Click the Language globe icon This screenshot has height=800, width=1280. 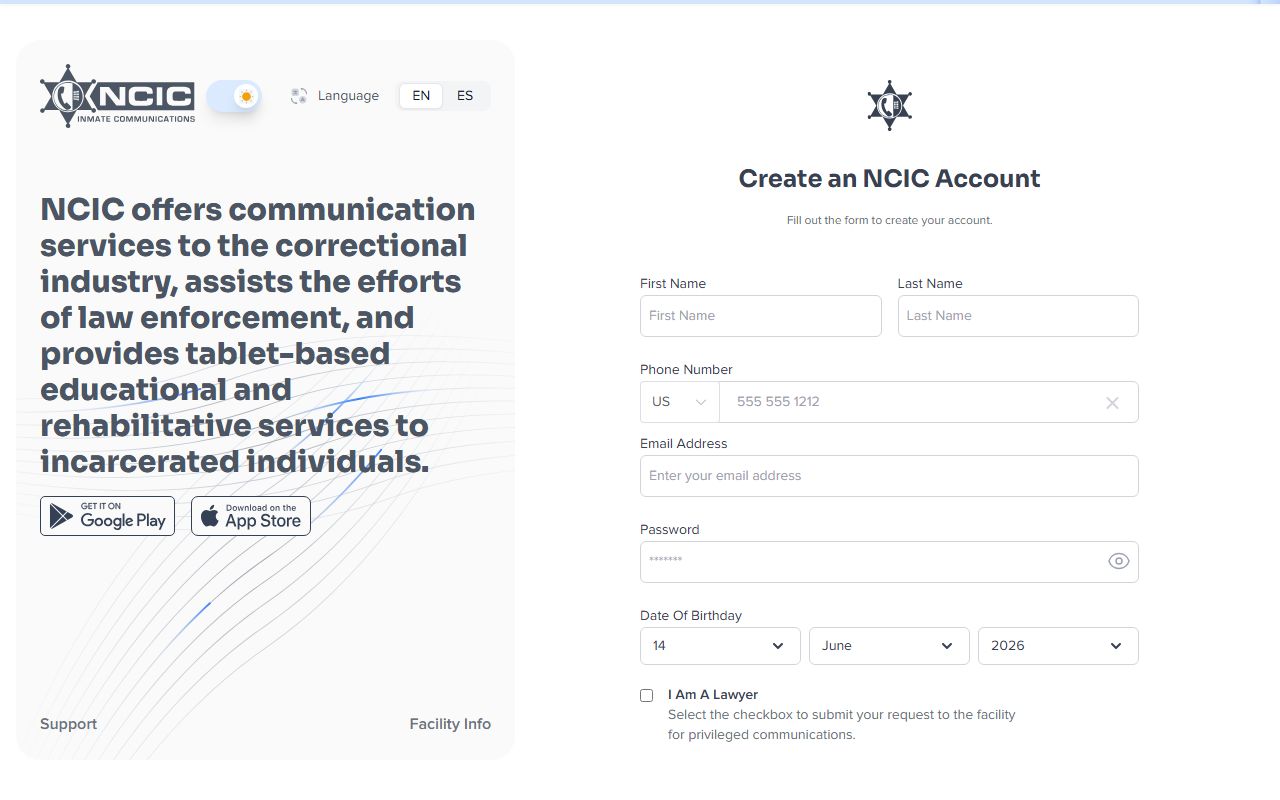(x=299, y=96)
